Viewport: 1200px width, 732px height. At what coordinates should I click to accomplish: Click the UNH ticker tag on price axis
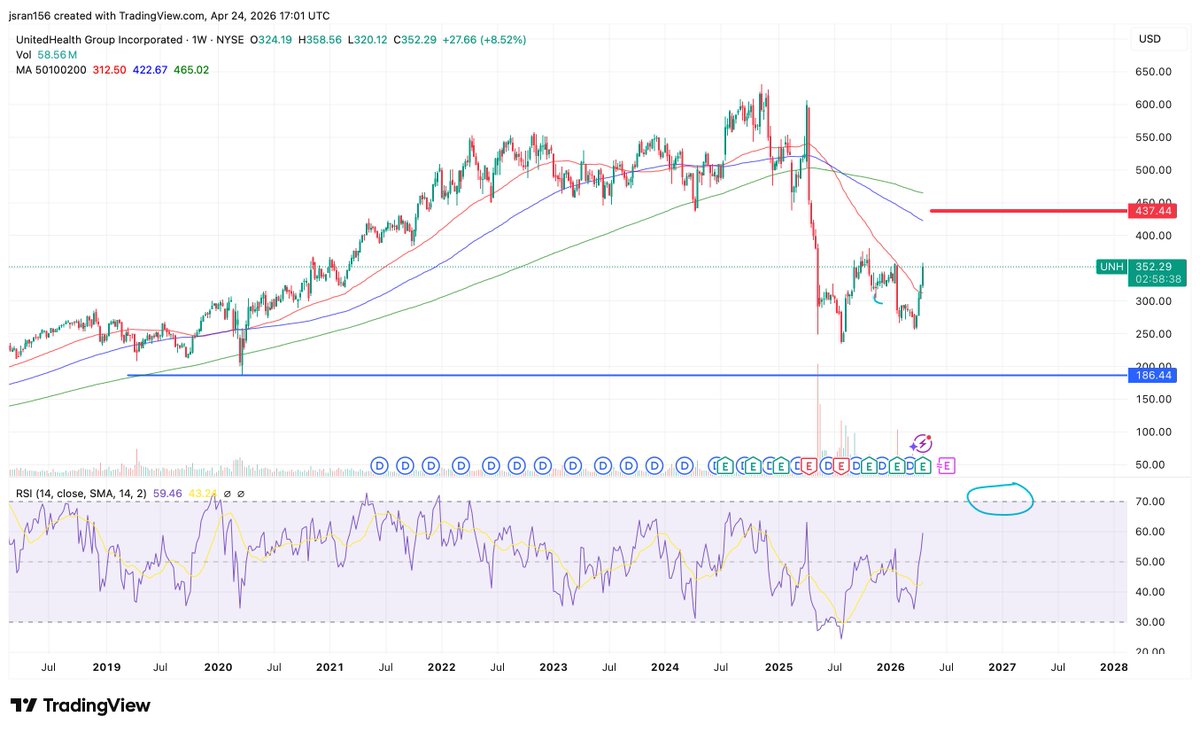(1111, 267)
